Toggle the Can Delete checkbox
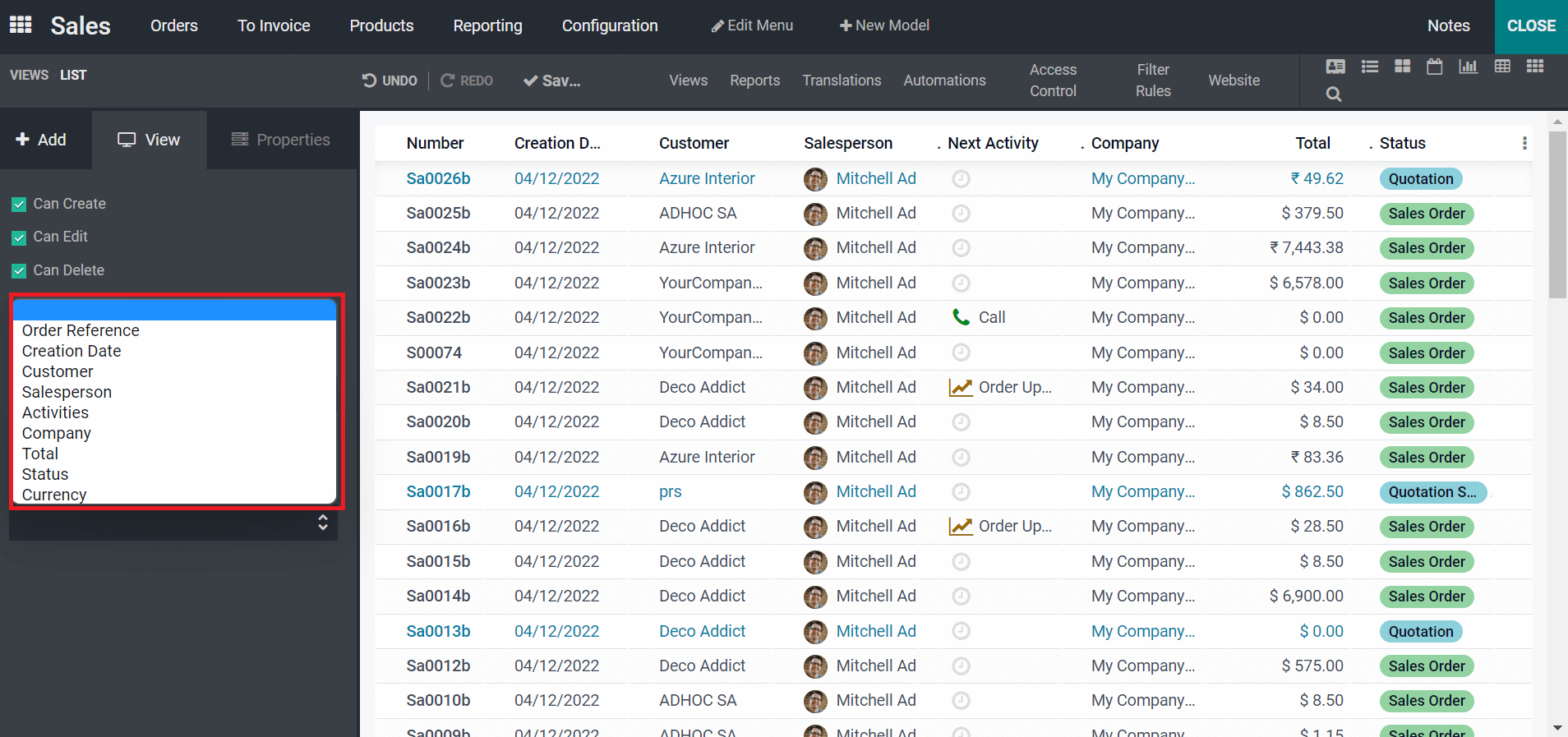This screenshot has height=737, width=1568. click(19, 270)
